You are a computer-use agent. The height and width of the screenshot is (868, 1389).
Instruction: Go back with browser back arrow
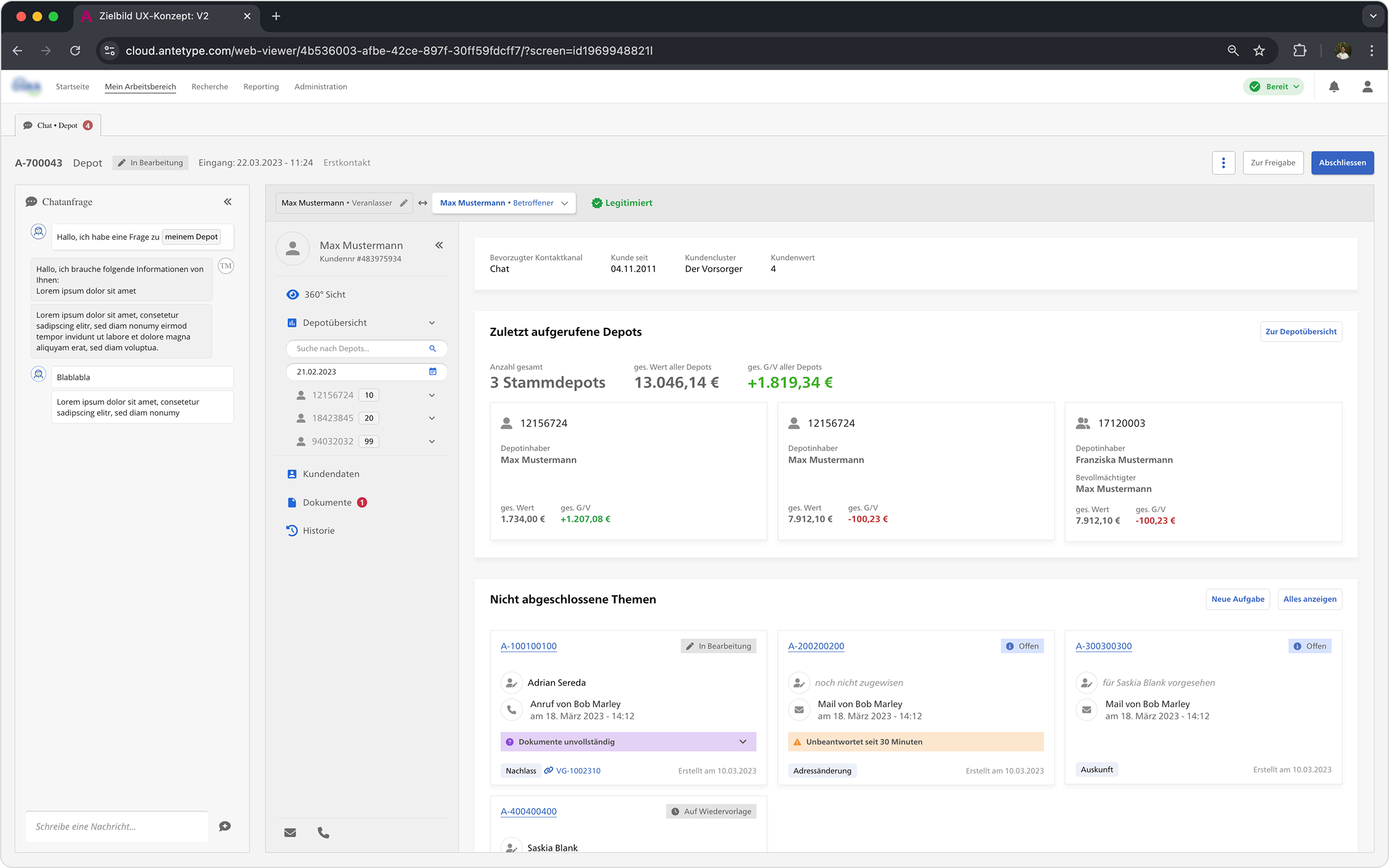tap(17, 51)
